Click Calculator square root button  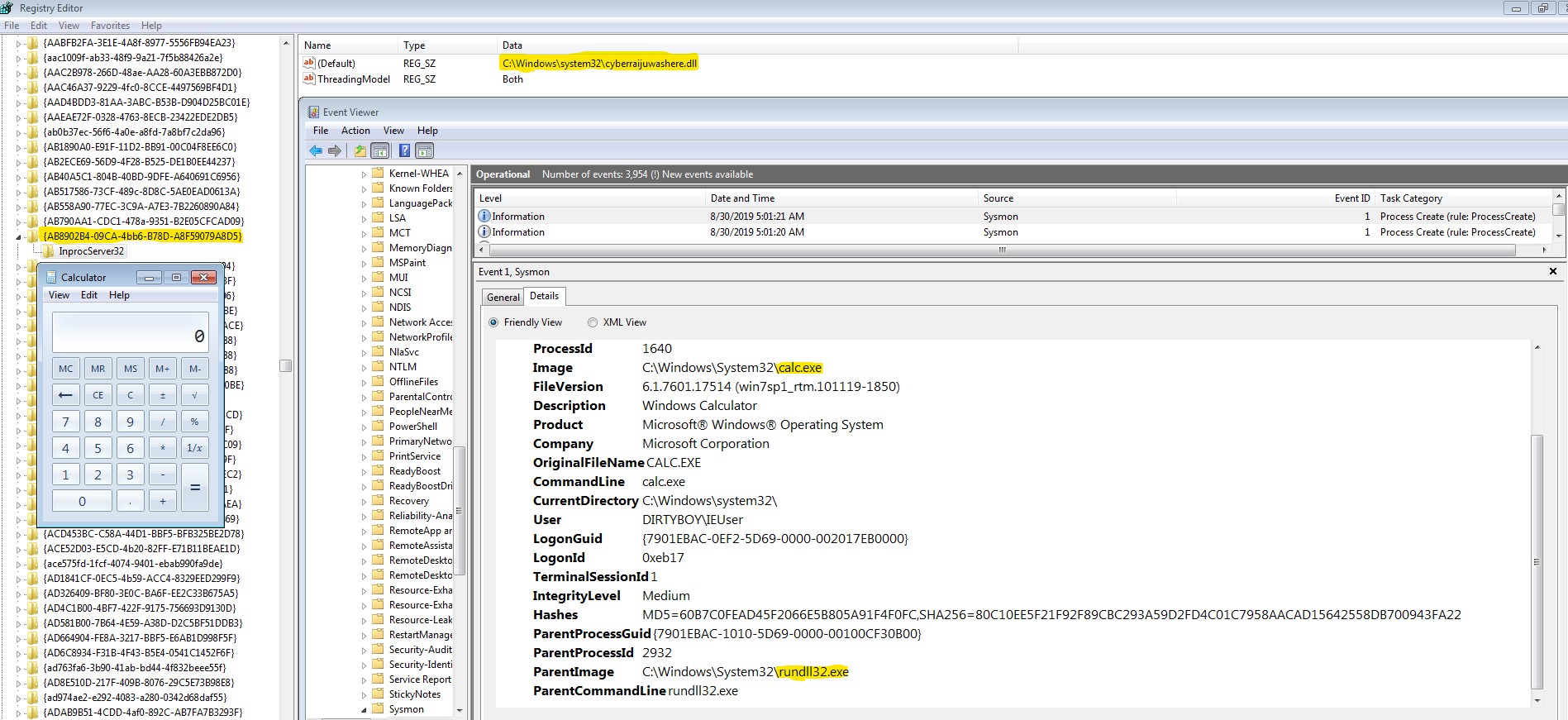tap(195, 395)
